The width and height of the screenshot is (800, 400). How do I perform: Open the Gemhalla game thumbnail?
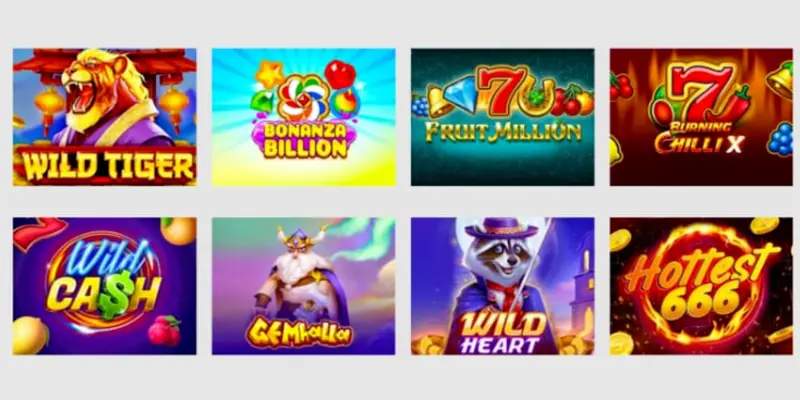tap(304, 286)
